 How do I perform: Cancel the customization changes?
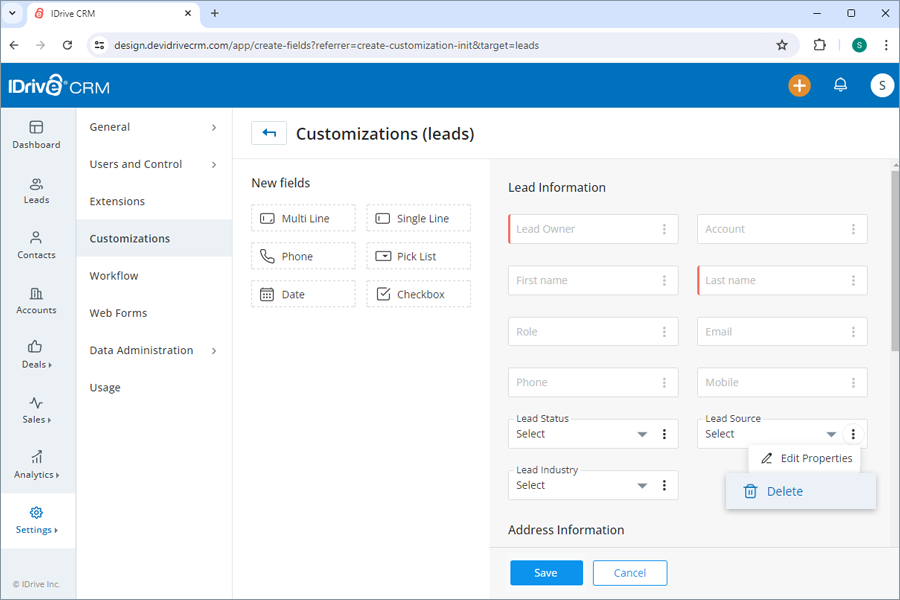630,572
